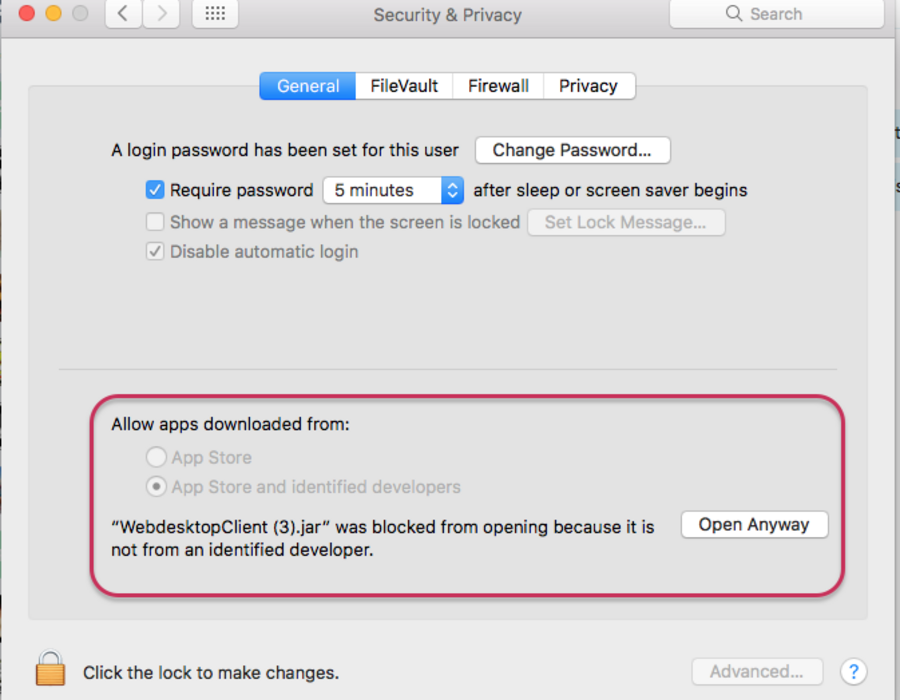This screenshot has width=900, height=700.
Task: Minimize window with the yellow button
Action: click(53, 13)
